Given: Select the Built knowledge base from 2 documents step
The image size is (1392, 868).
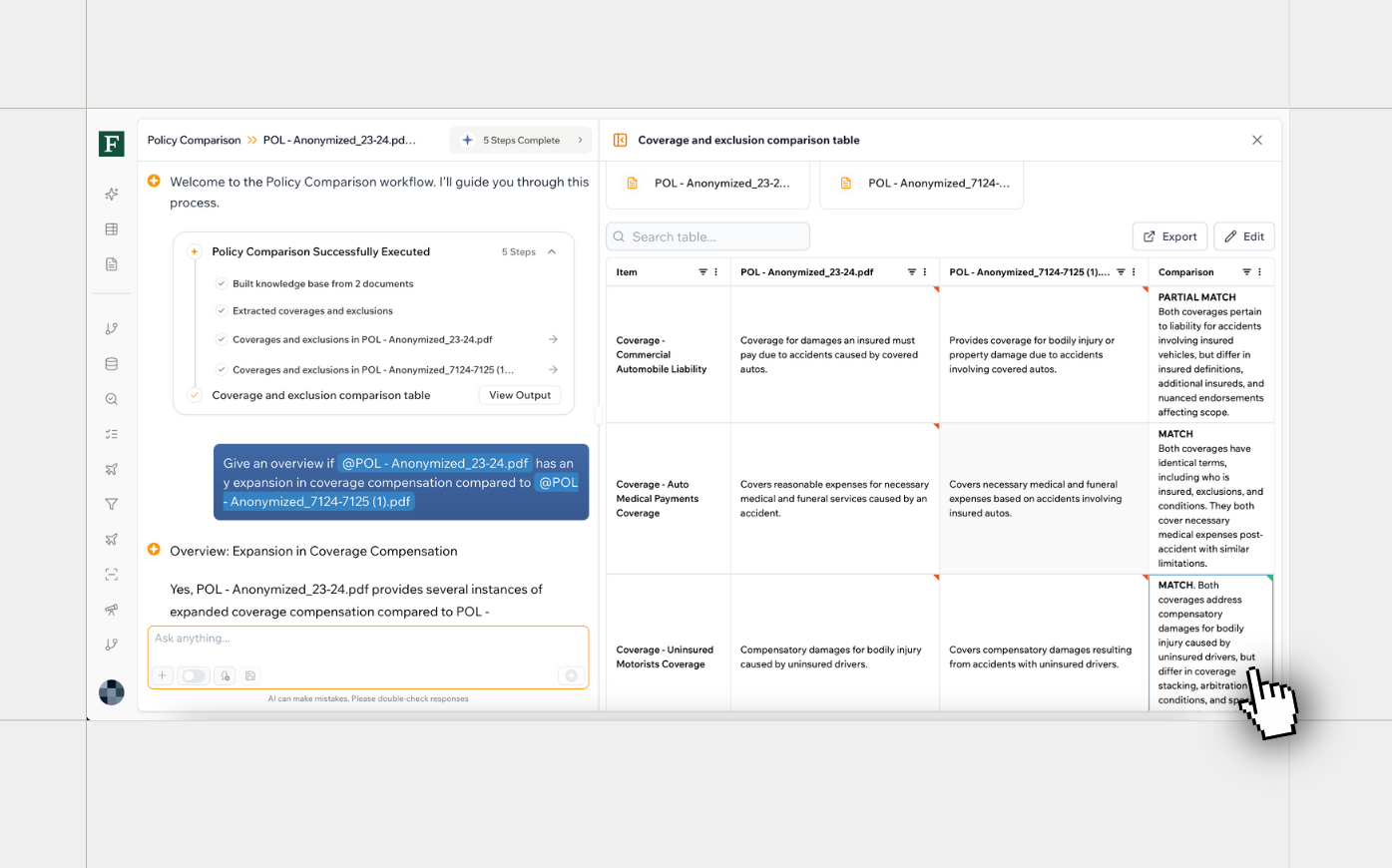Looking at the screenshot, I should (322, 283).
